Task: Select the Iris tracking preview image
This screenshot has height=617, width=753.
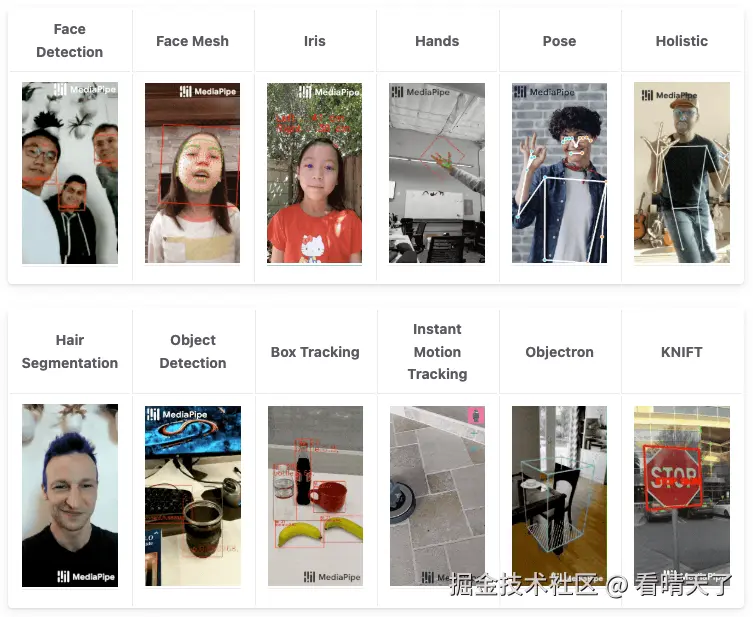Action: pos(315,173)
